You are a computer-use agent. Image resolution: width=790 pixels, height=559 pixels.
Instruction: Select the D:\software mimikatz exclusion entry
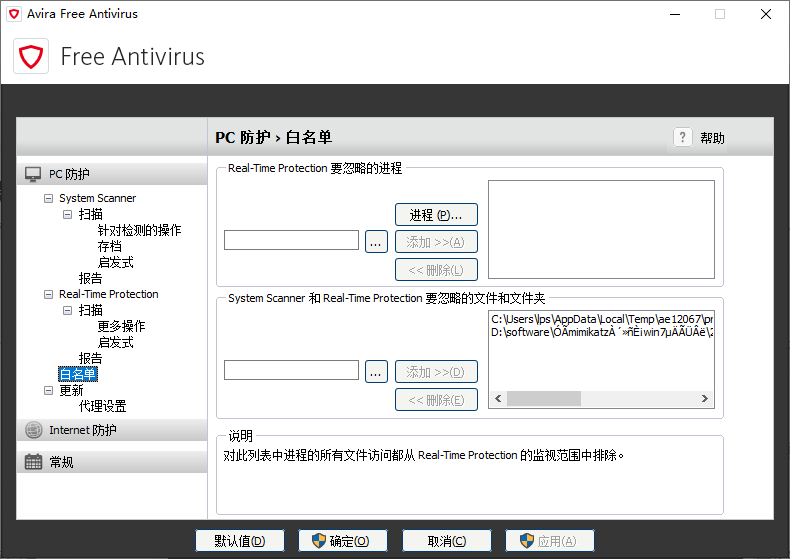point(602,332)
